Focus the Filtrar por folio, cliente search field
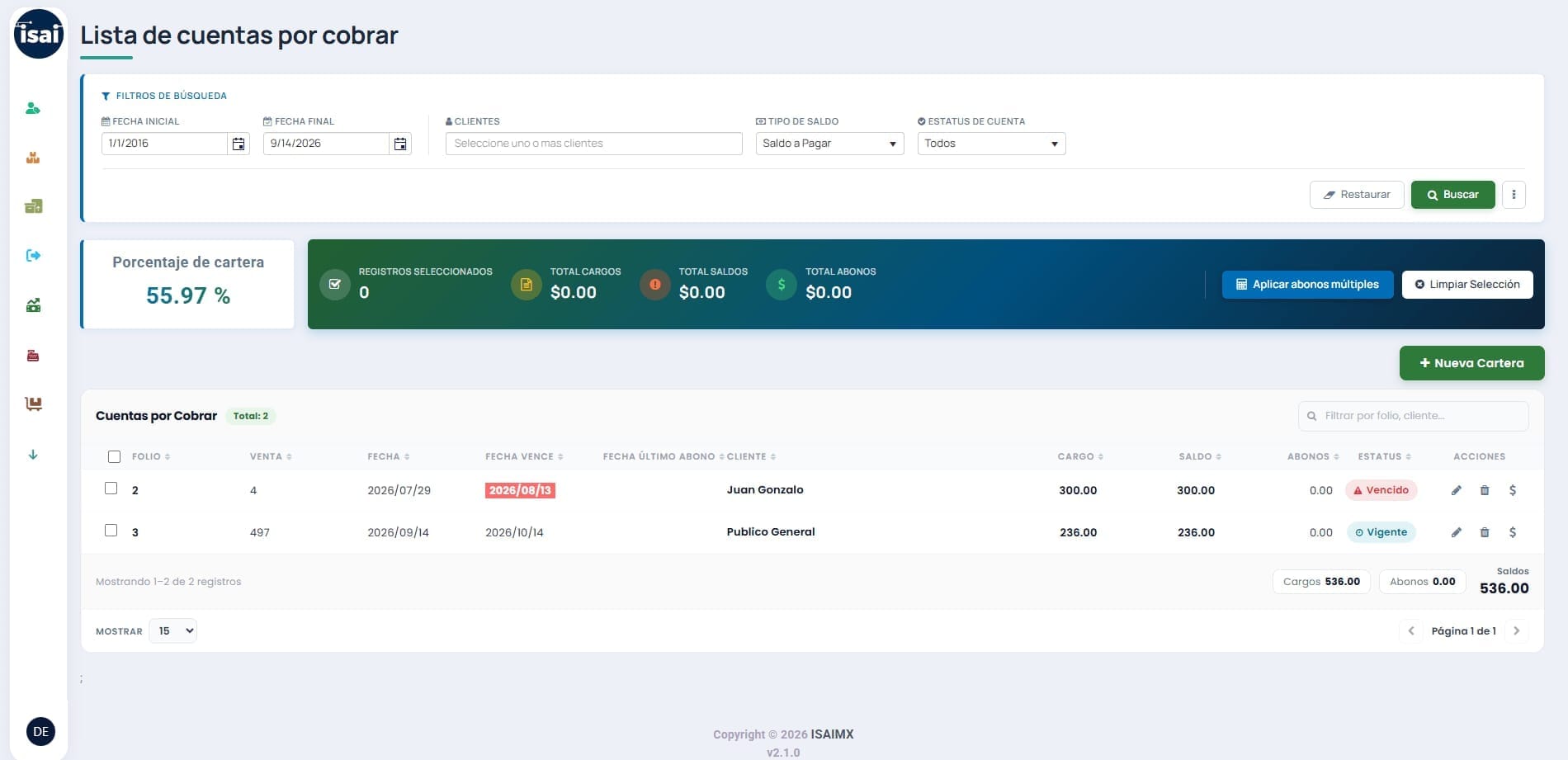Screen dimensions: 1568x760 (x=1413, y=416)
